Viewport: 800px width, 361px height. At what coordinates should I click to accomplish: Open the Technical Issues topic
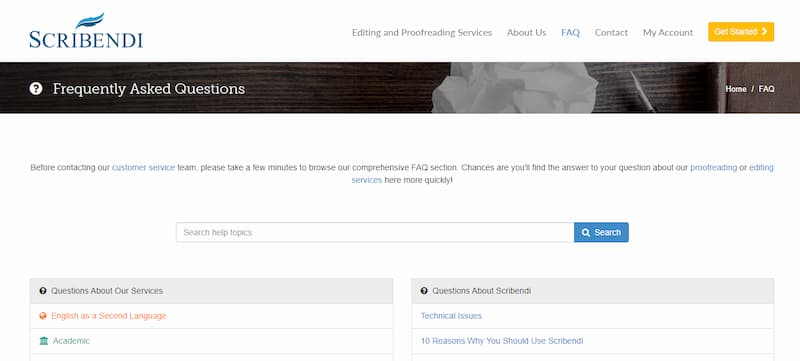pos(451,316)
